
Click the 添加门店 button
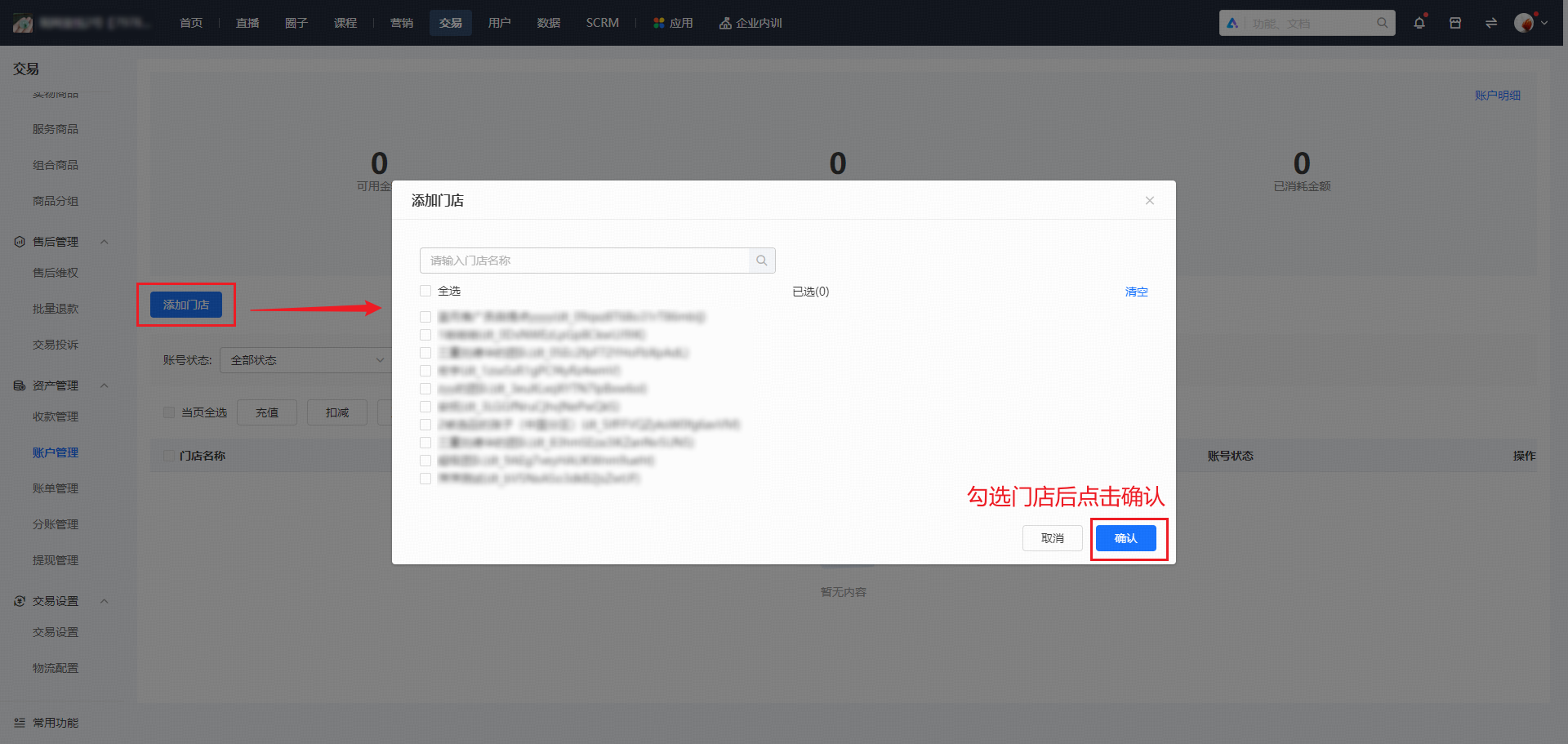coord(186,305)
